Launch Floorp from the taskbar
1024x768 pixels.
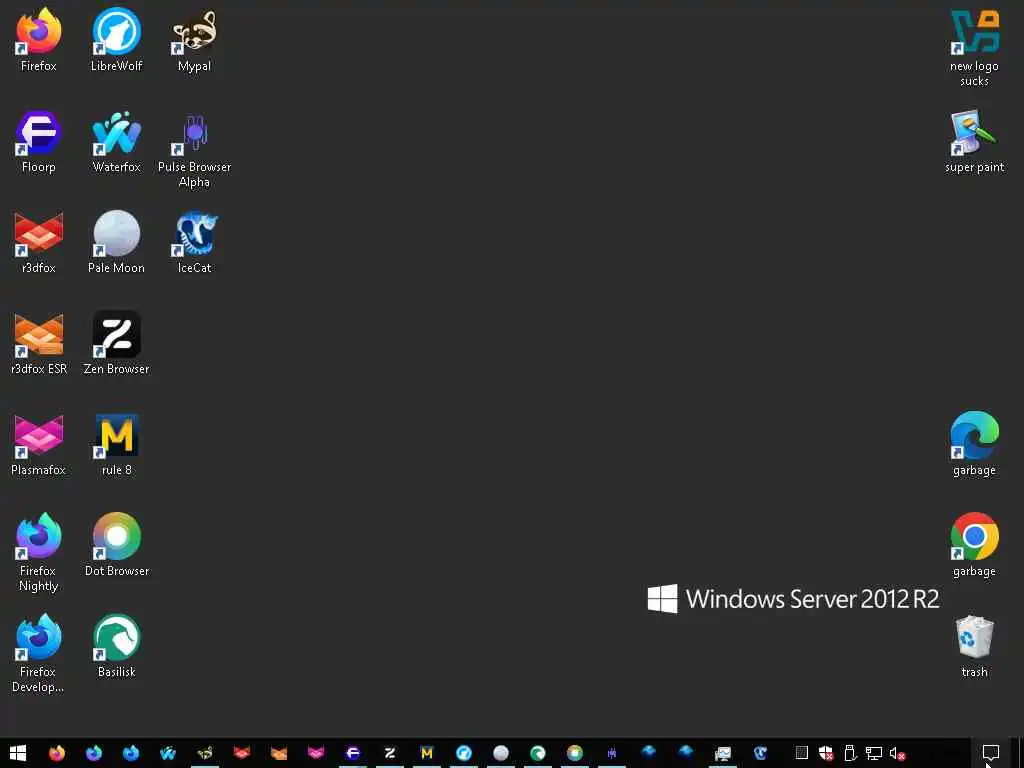[353, 753]
